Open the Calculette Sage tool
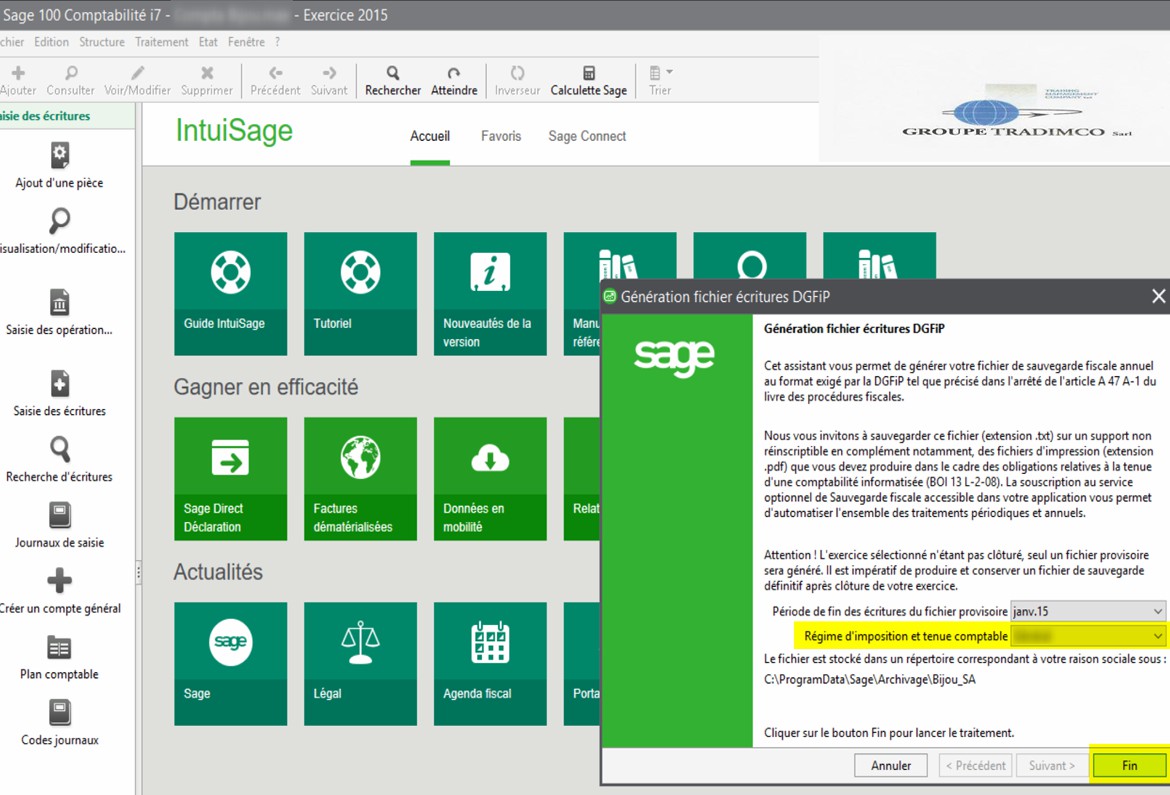The width and height of the screenshot is (1170, 795). pyautogui.click(x=589, y=75)
